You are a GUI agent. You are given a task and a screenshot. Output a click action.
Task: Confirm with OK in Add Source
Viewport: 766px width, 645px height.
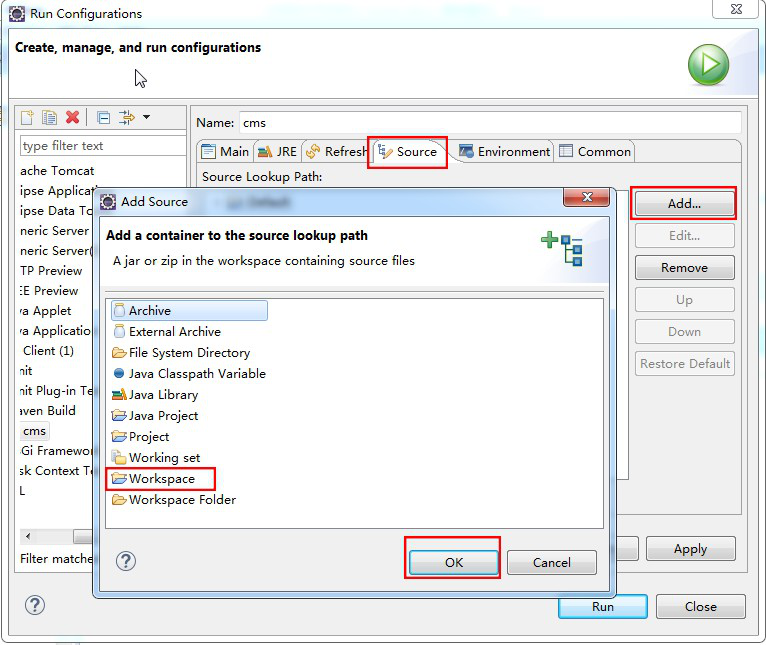(x=453, y=562)
